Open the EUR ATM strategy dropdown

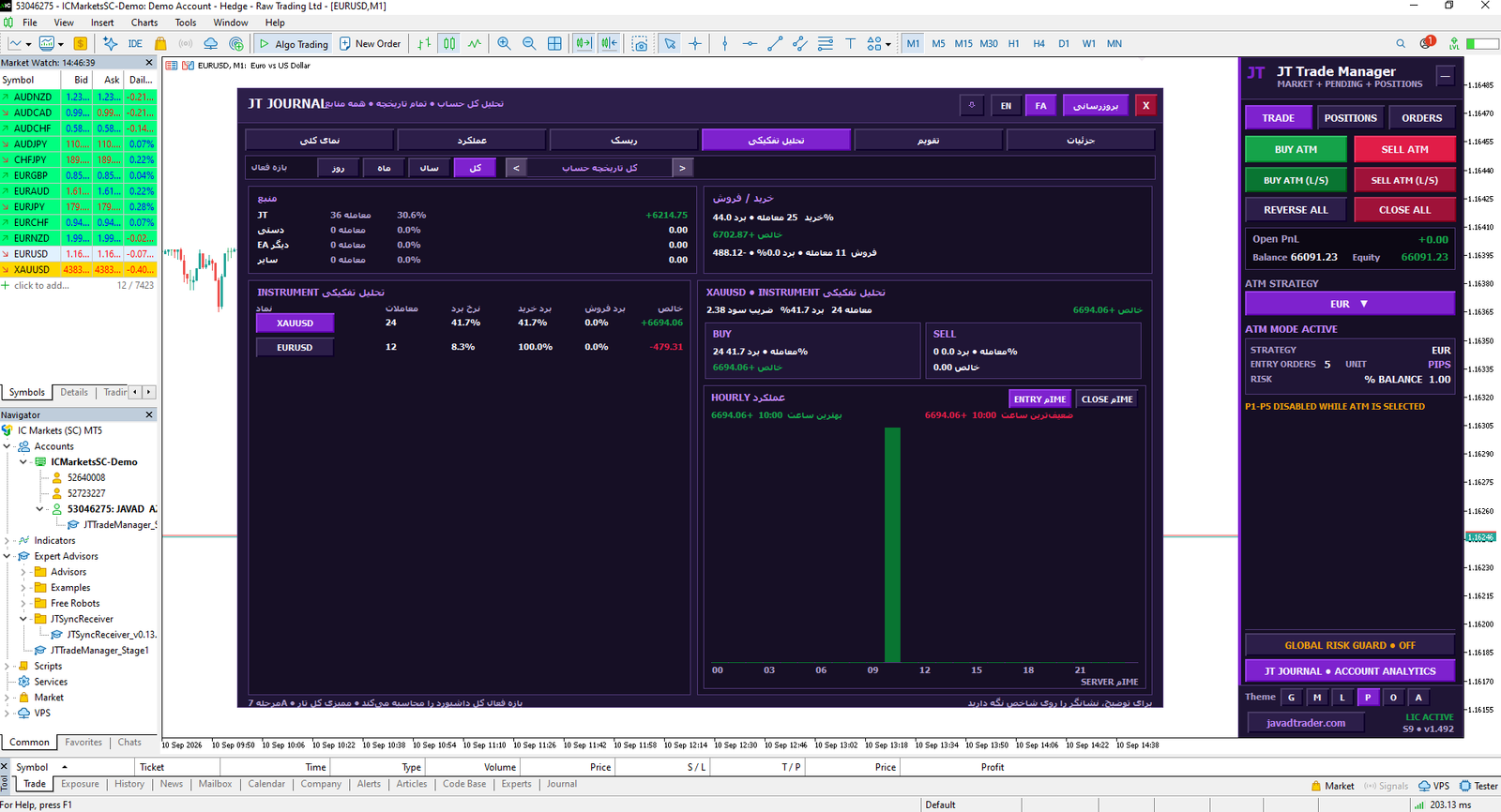point(1350,304)
